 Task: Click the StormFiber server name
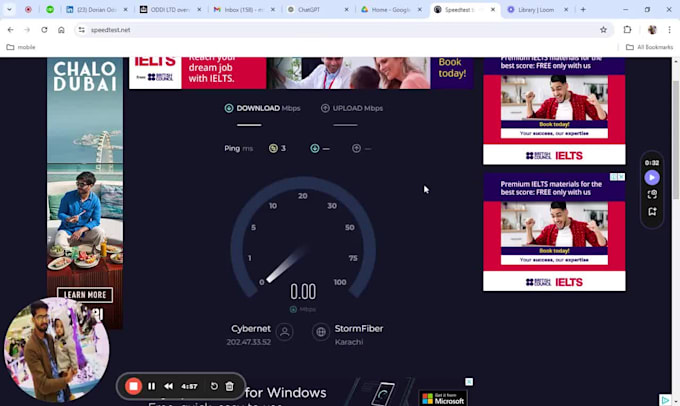tap(359, 329)
